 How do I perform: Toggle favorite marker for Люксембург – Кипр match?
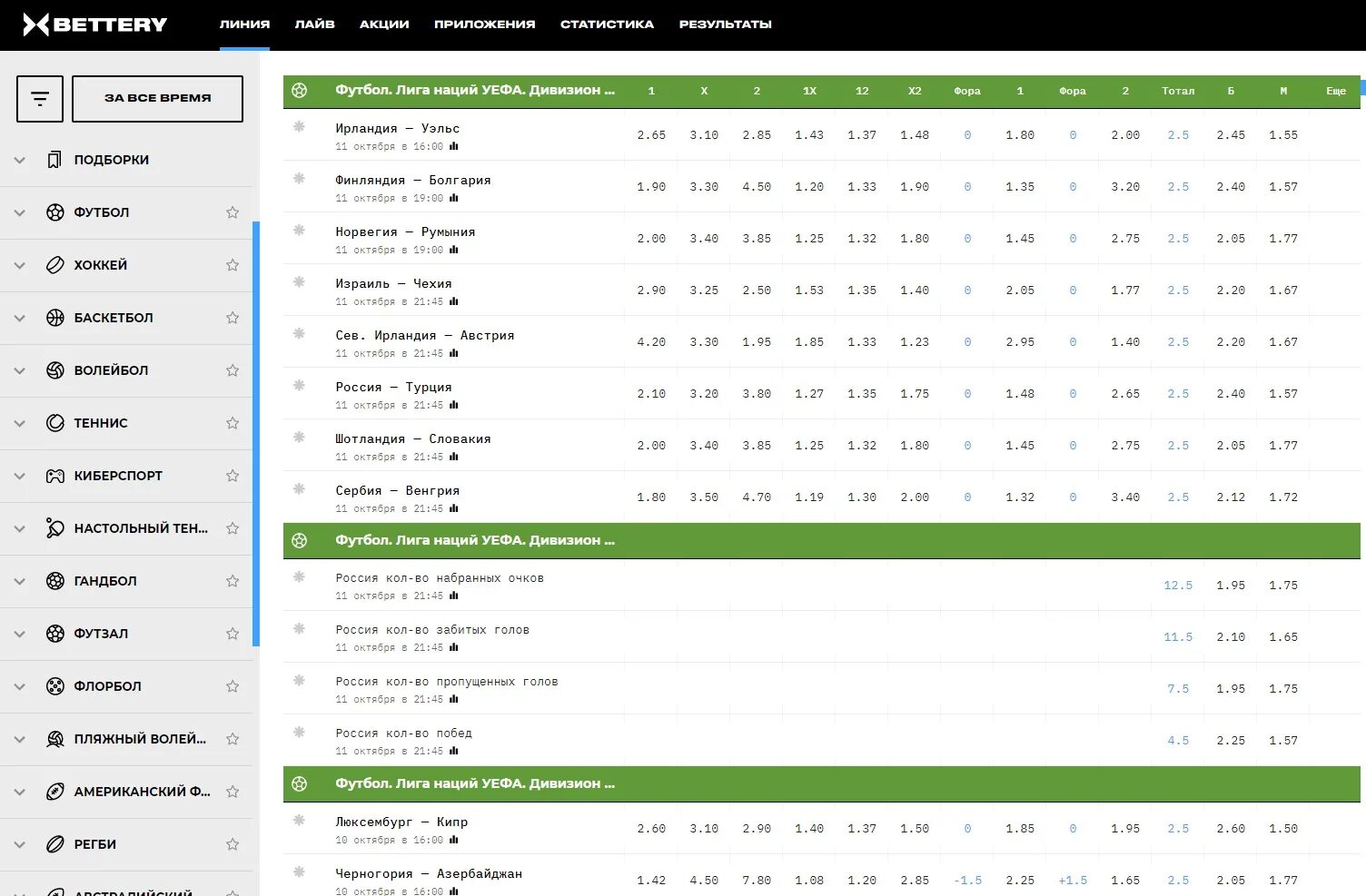pyautogui.click(x=299, y=820)
